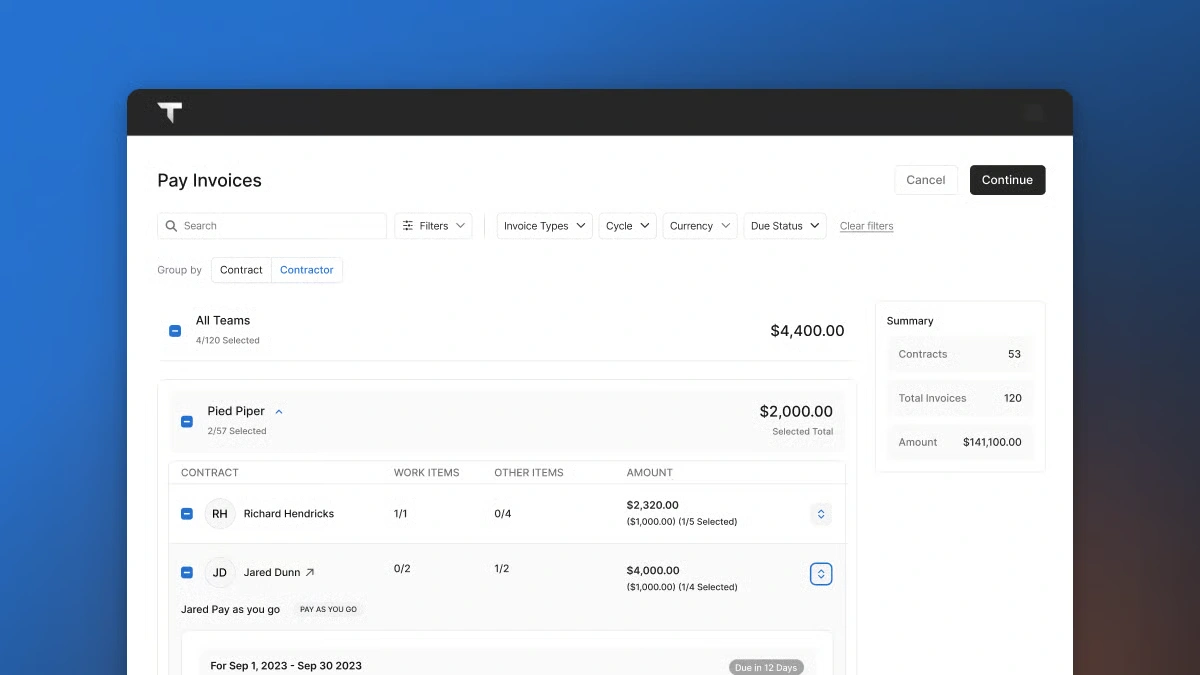Group by Contractor

307,270
